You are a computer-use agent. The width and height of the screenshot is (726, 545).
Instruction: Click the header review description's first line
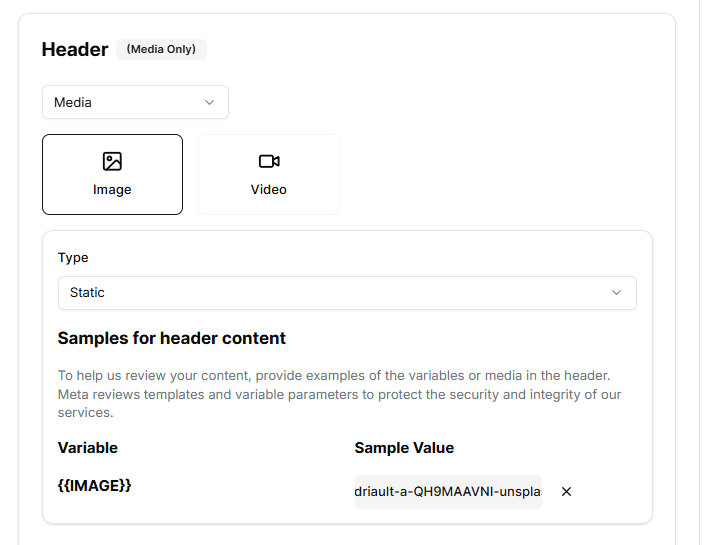pyautogui.click(x=334, y=376)
